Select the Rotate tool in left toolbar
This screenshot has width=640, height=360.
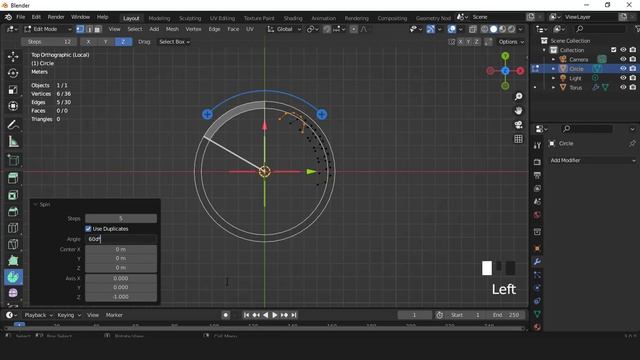tap(13, 73)
